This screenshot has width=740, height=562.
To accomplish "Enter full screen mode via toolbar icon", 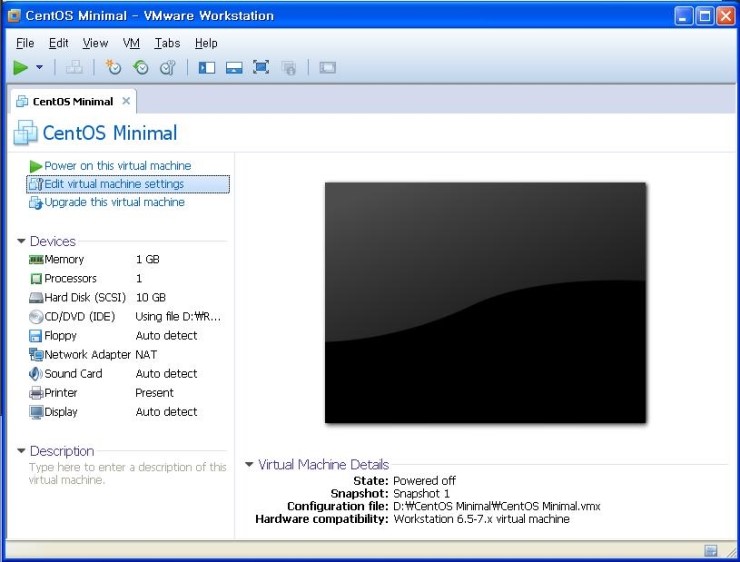I will click(261, 68).
